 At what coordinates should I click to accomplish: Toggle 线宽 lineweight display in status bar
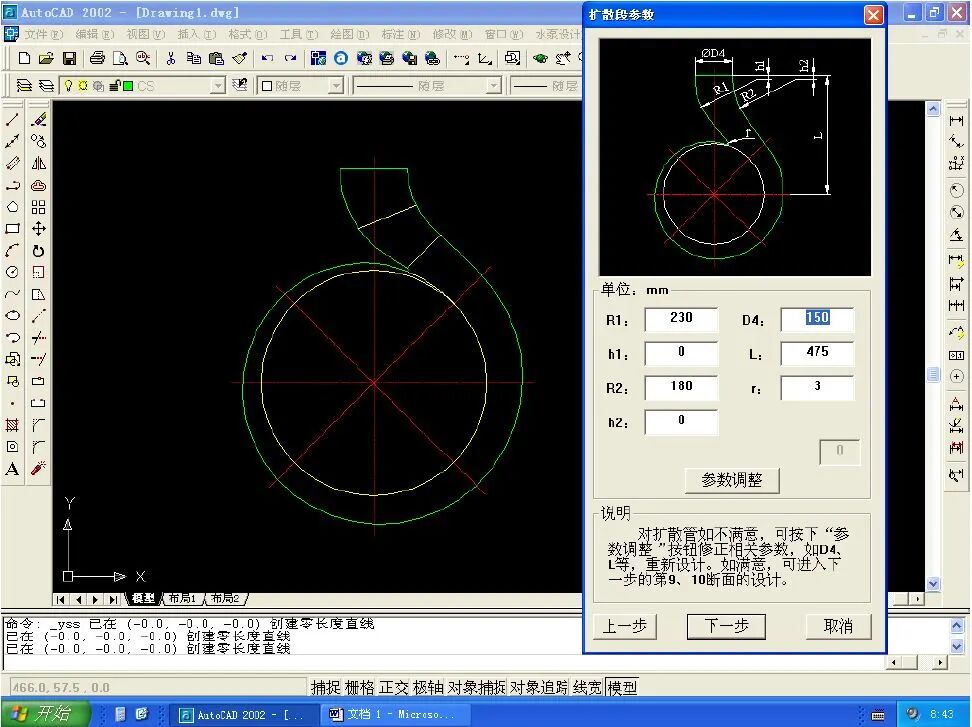587,687
